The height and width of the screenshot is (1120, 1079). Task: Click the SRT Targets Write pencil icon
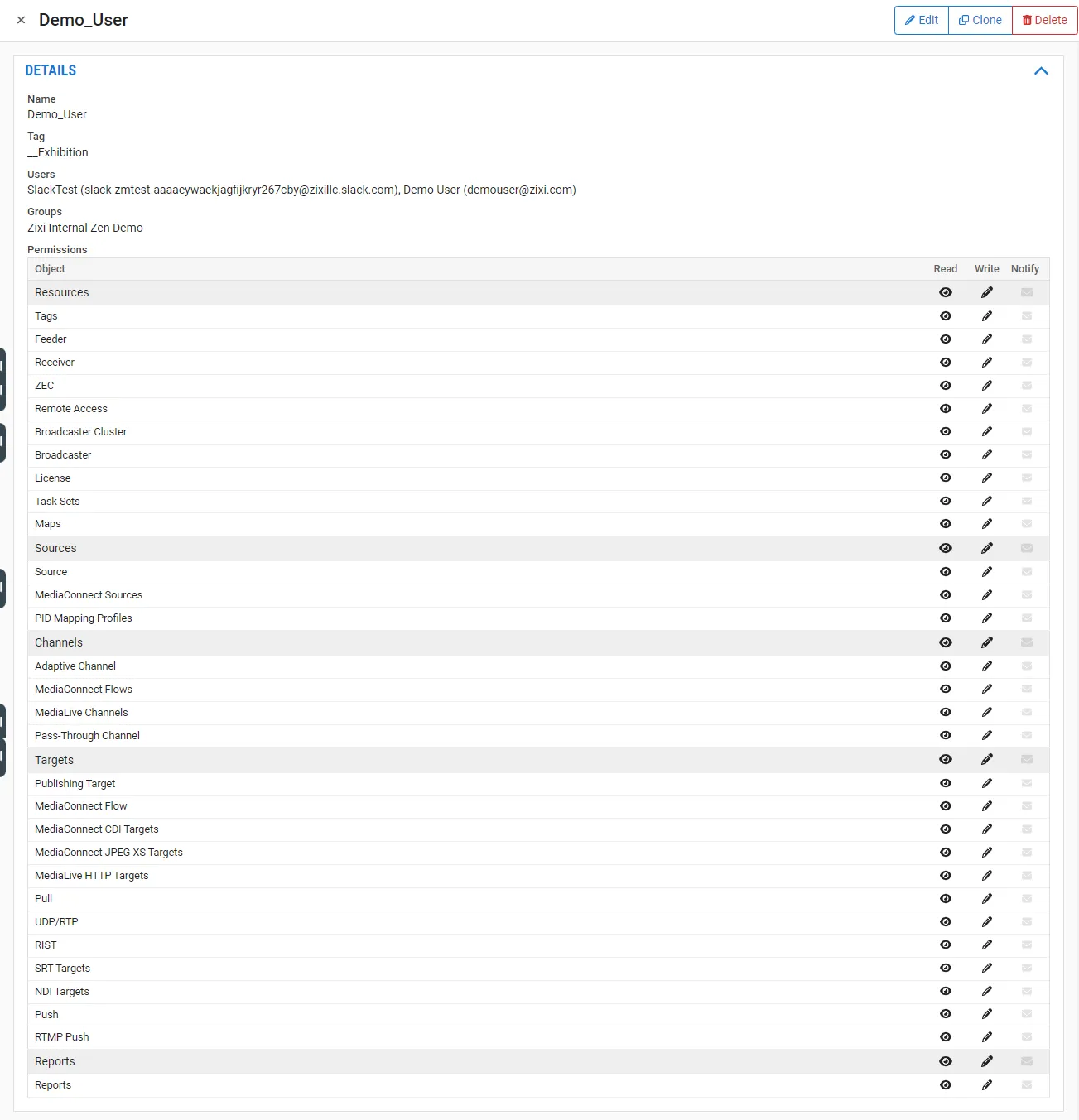pyautogui.click(x=987, y=968)
